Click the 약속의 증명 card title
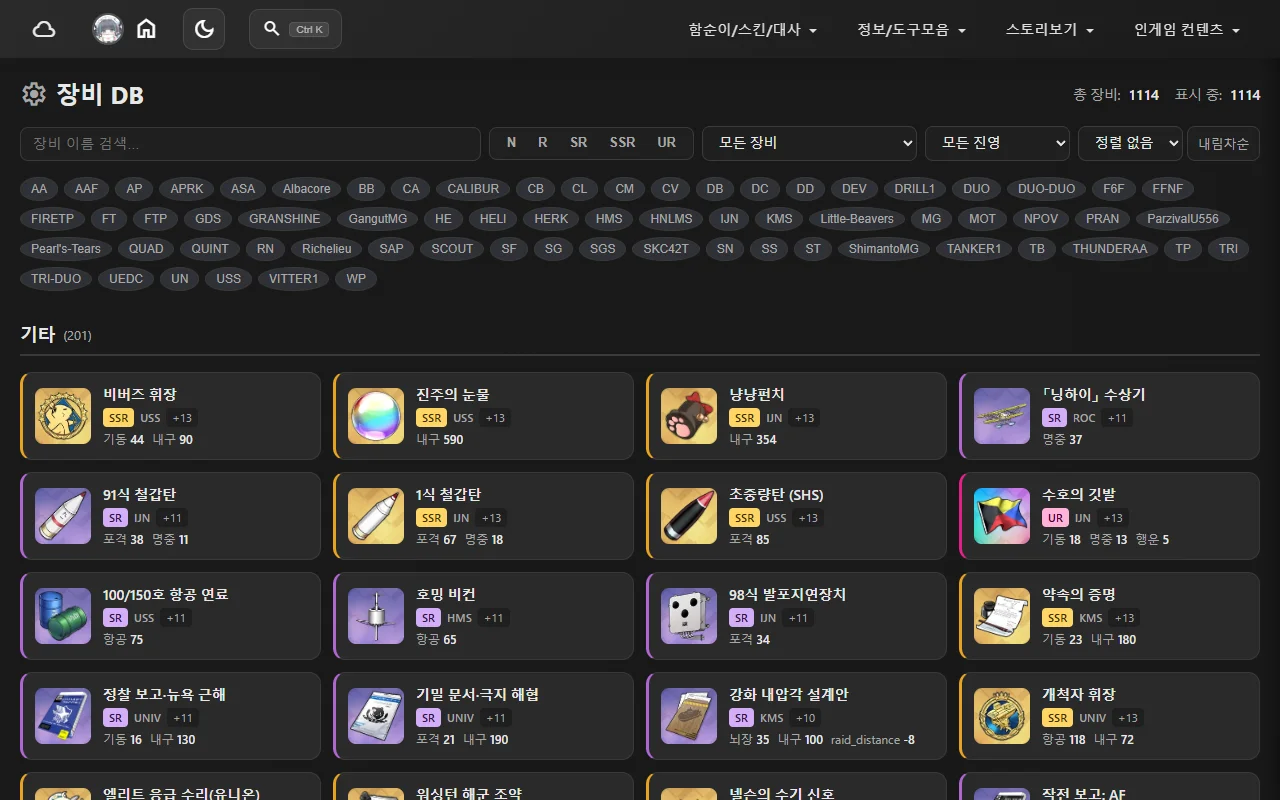This screenshot has height=800, width=1280. [x=1079, y=594]
